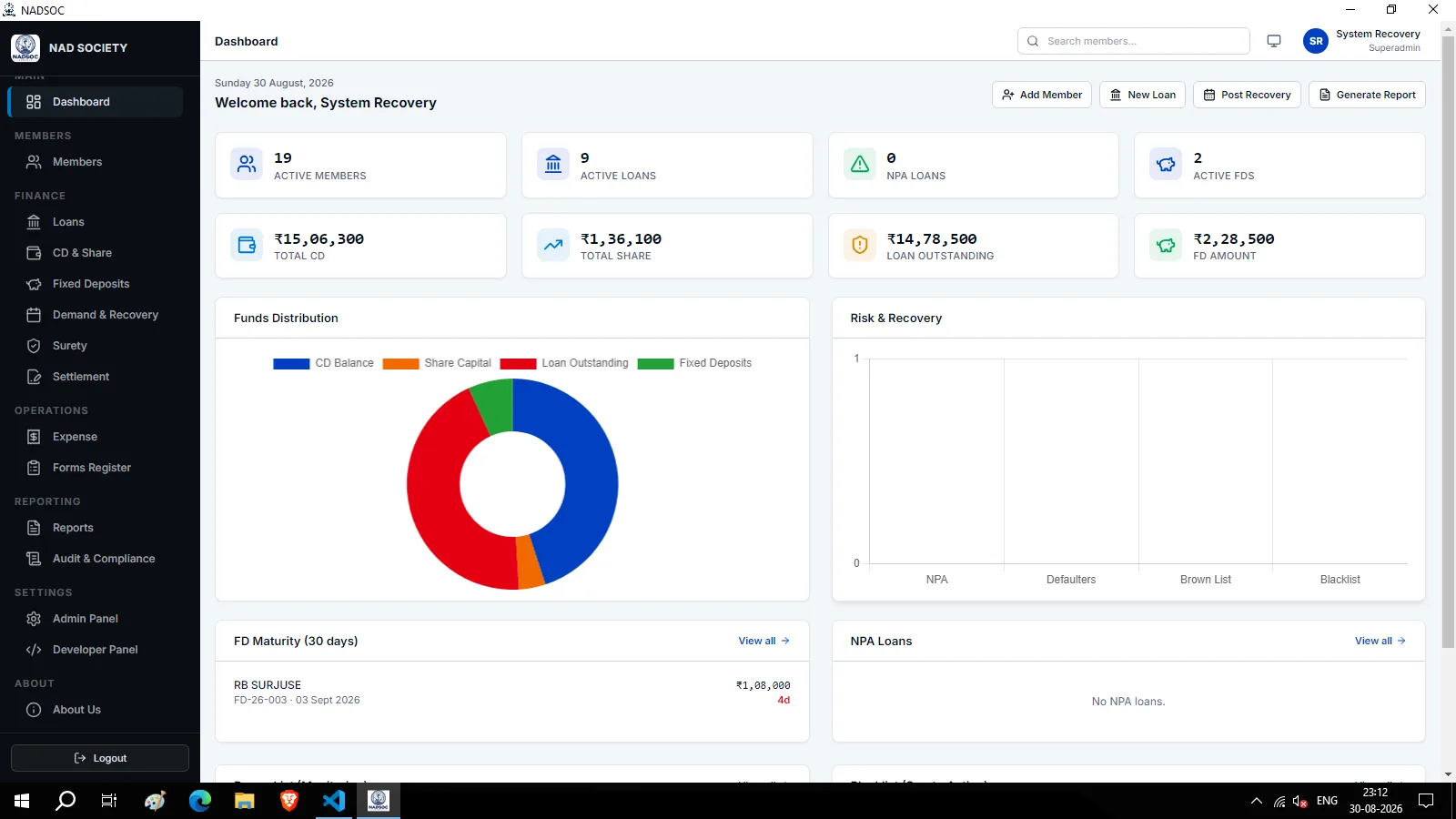Click the Settlement edit icon
This screenshot has width=1456, height=819.
[x=34, y=377]
